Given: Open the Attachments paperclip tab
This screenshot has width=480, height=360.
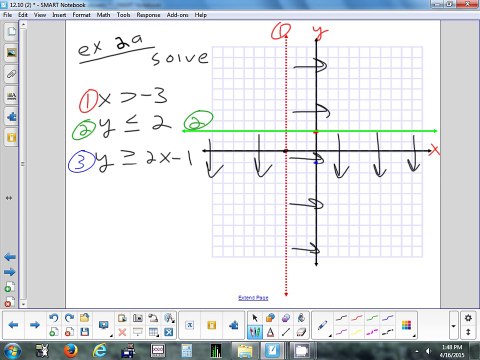Looking at the screenshot, I should point(11,74).
